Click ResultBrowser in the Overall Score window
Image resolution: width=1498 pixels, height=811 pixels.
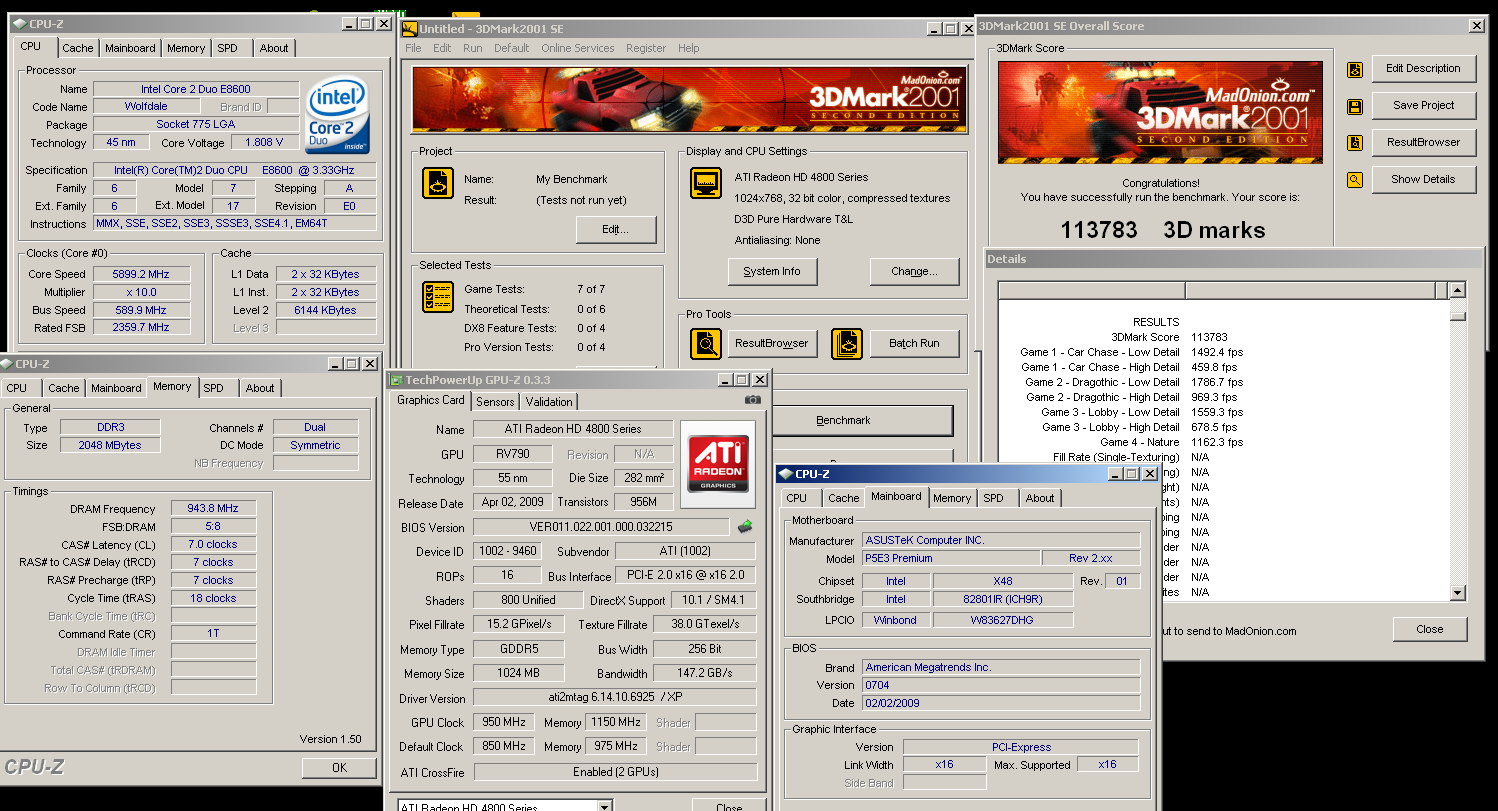tap(1423, 143)
